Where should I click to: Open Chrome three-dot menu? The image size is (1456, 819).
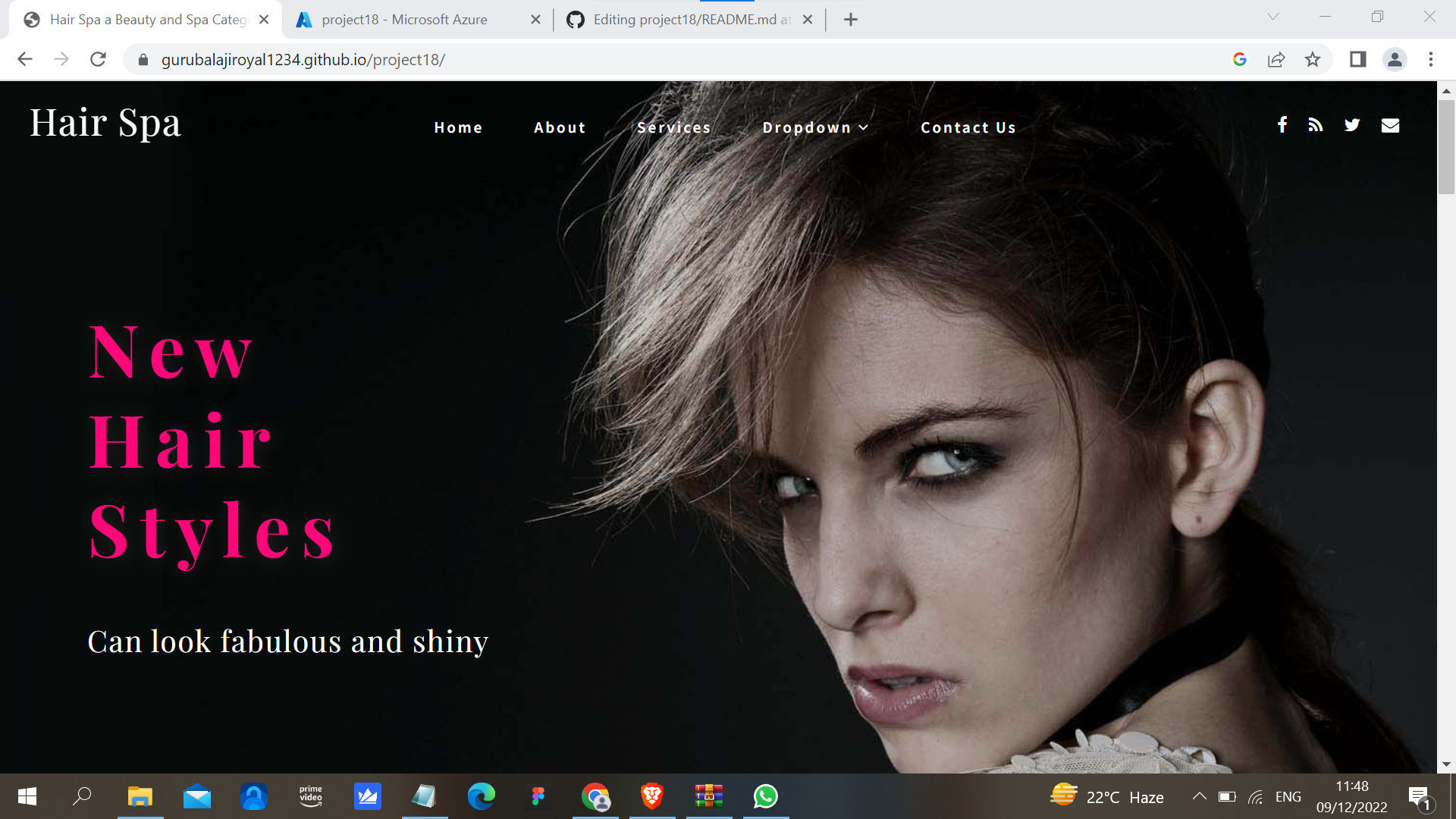pyautogui.click(x=1431, y=59)
